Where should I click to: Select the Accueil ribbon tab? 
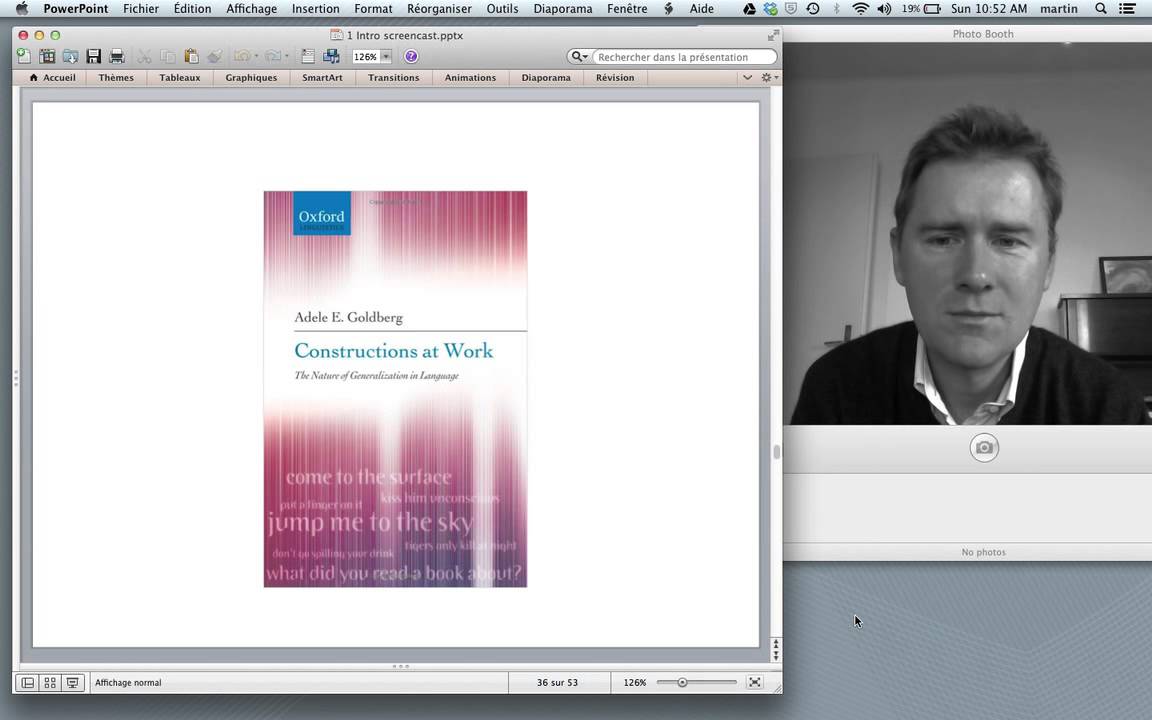tap(52, 77)
